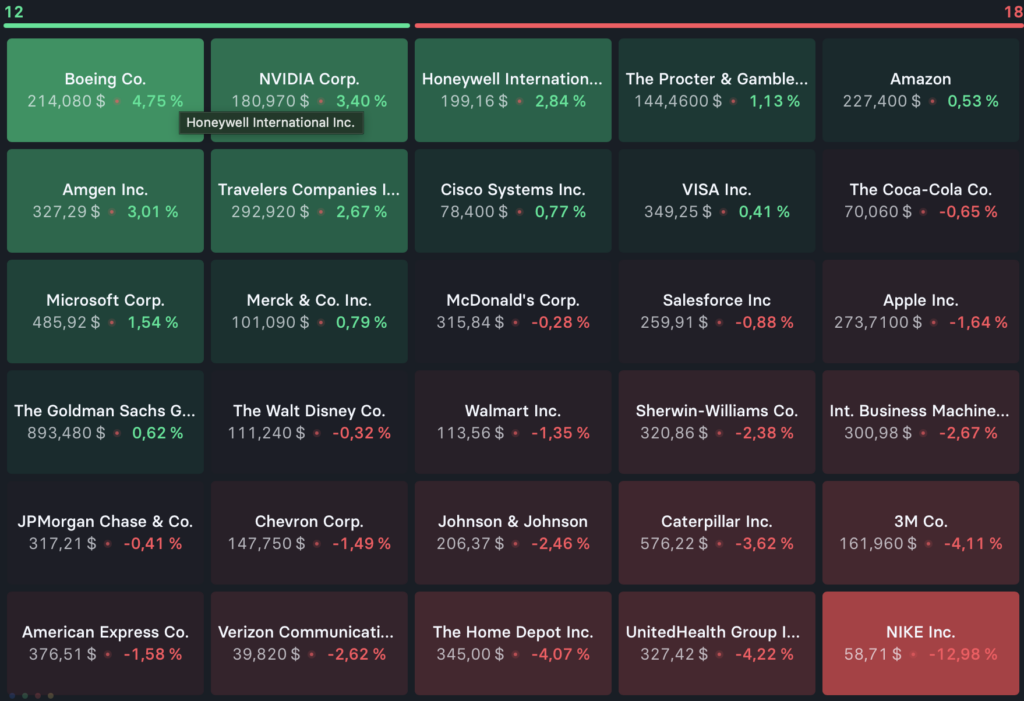Open the NVIDIA Corp. tile
1024x701 pixels.
(309, 80)
